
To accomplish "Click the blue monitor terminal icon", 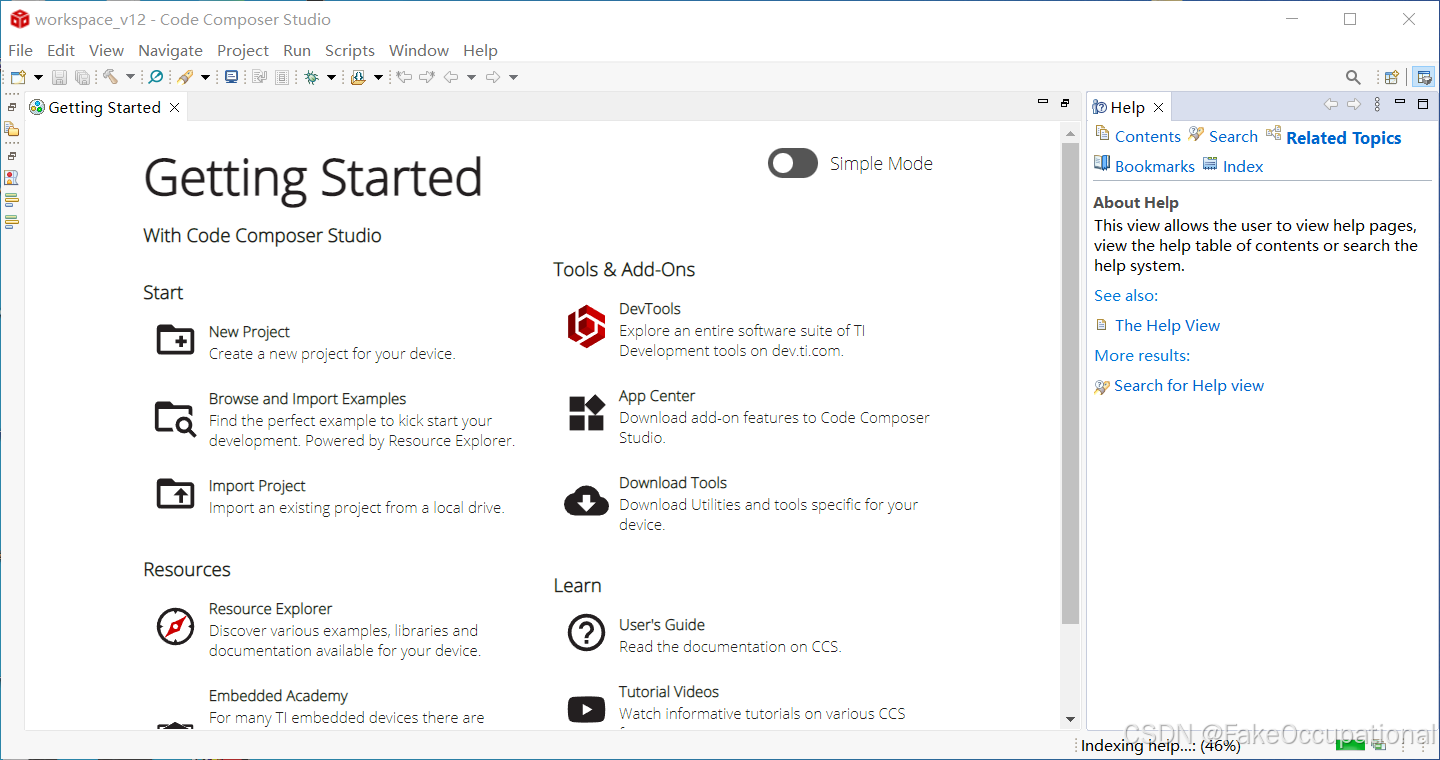I will coord(231,77).
